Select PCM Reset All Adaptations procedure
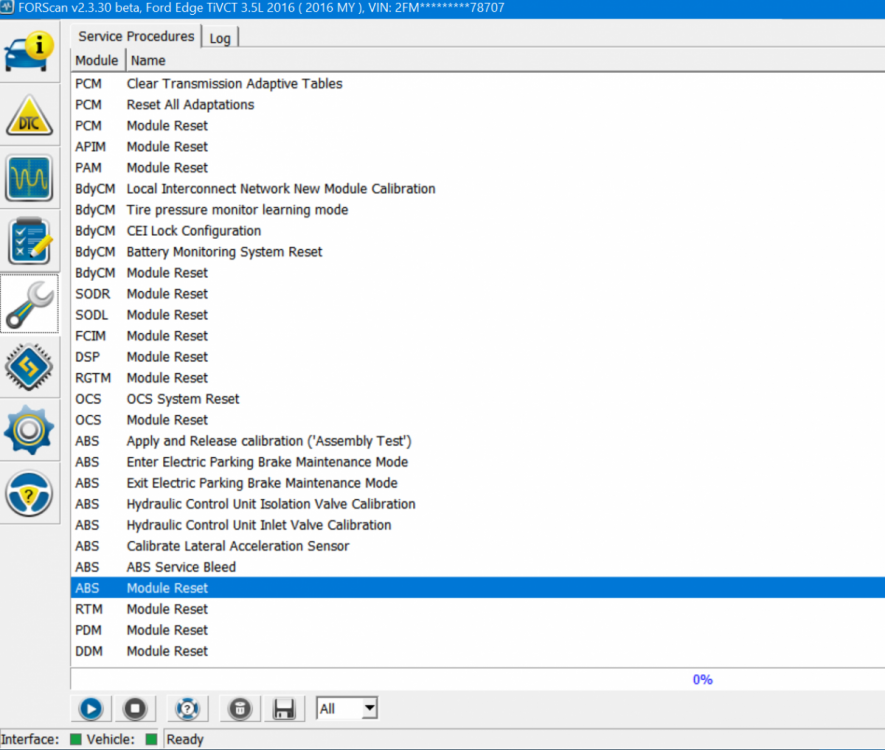Viewport: 885px width, 750px height. [190, 105]
